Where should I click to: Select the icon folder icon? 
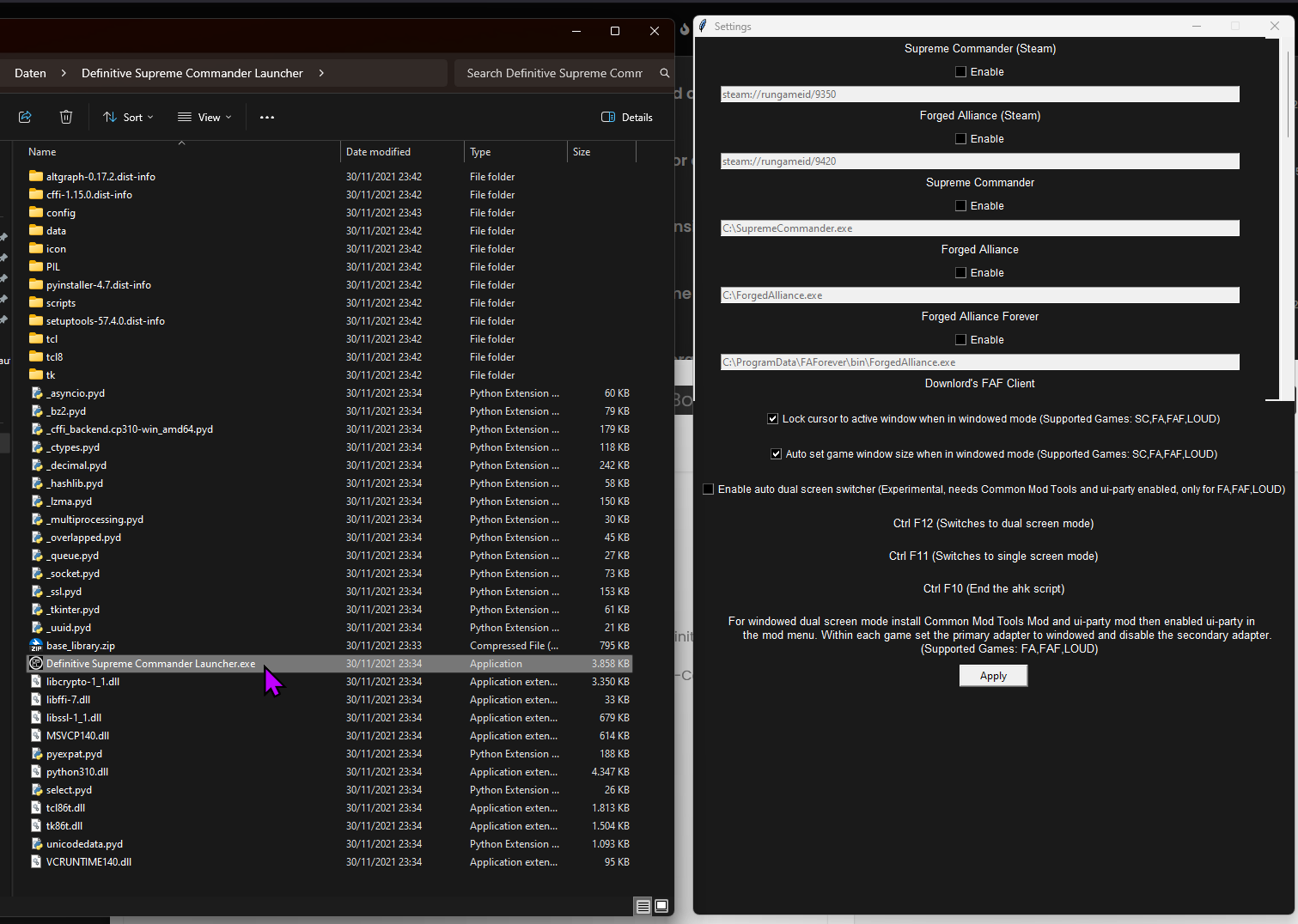36,248
